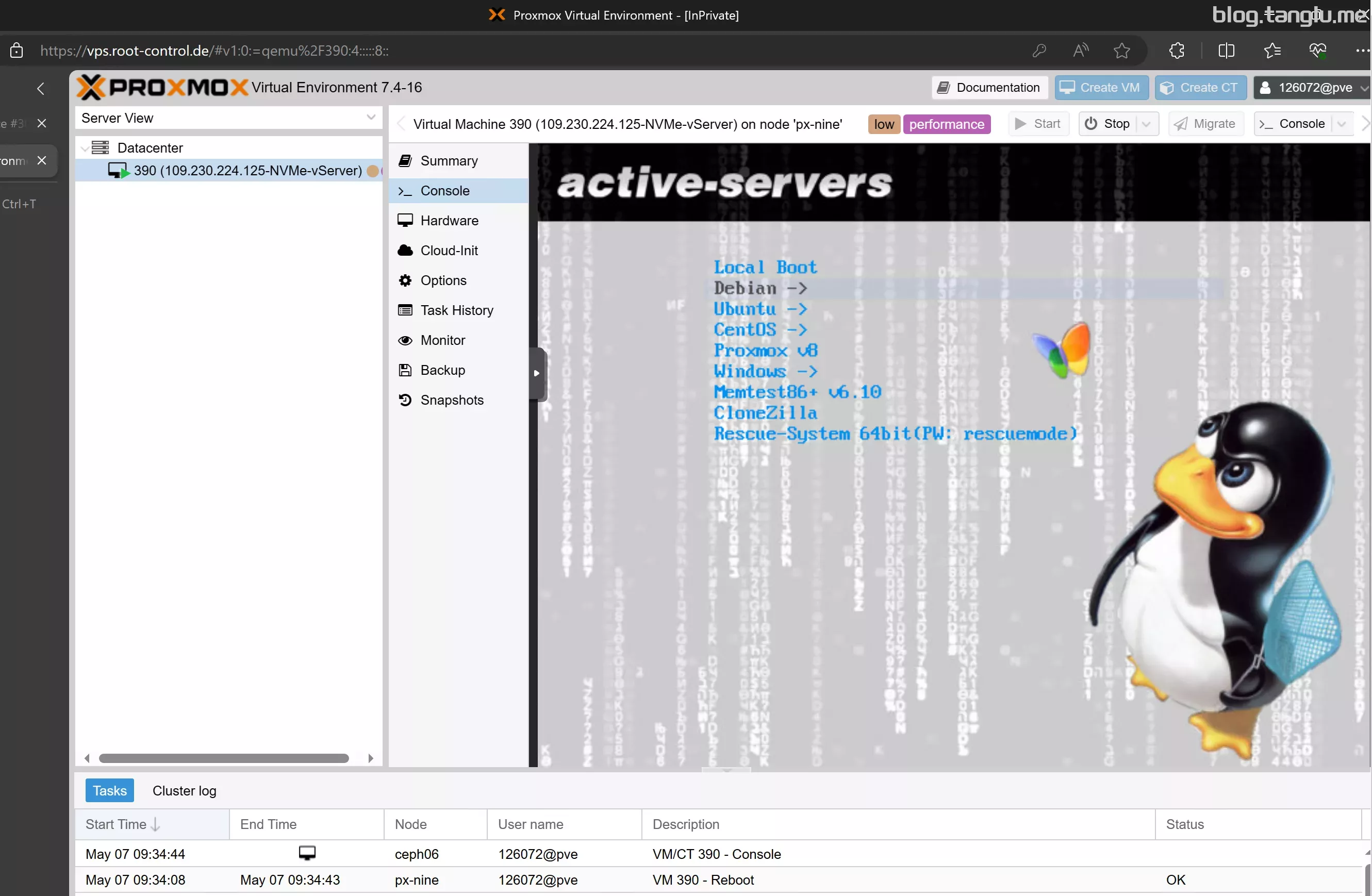Open the Backup section
Screen dimensions: 1372x896
(x=442, y=370)
